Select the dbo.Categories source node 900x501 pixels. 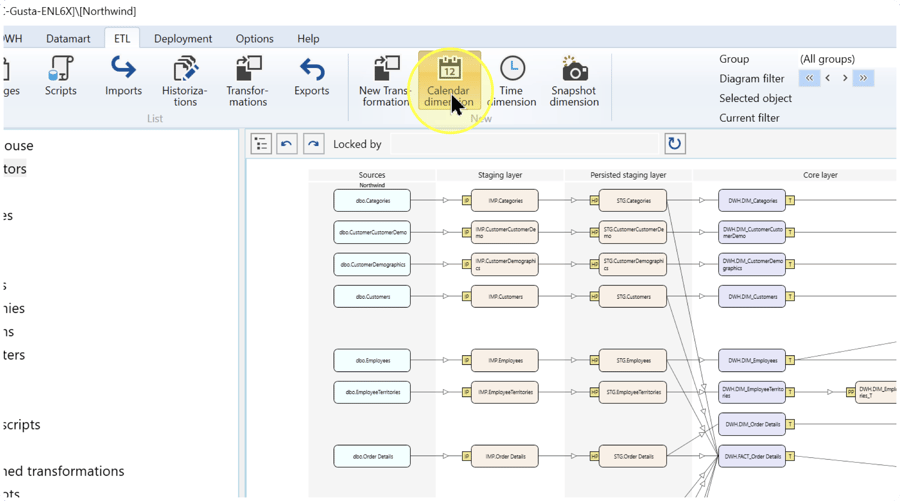point(372,200)
